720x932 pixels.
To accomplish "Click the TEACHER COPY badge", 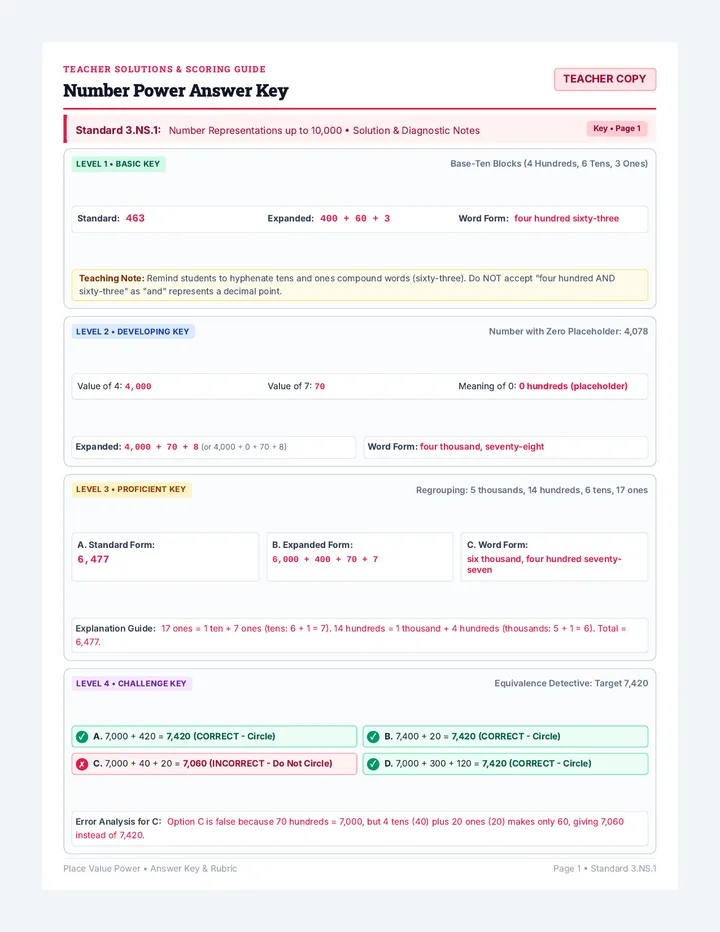I will (x=605, y=79).
